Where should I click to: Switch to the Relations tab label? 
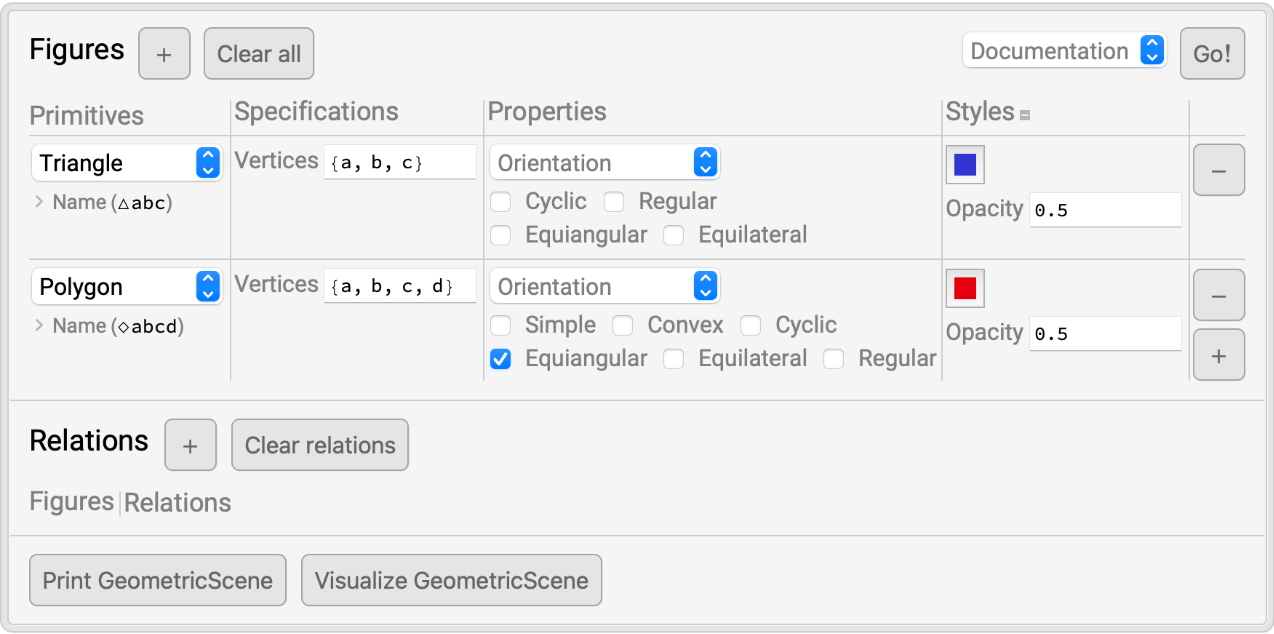[177, 503]
